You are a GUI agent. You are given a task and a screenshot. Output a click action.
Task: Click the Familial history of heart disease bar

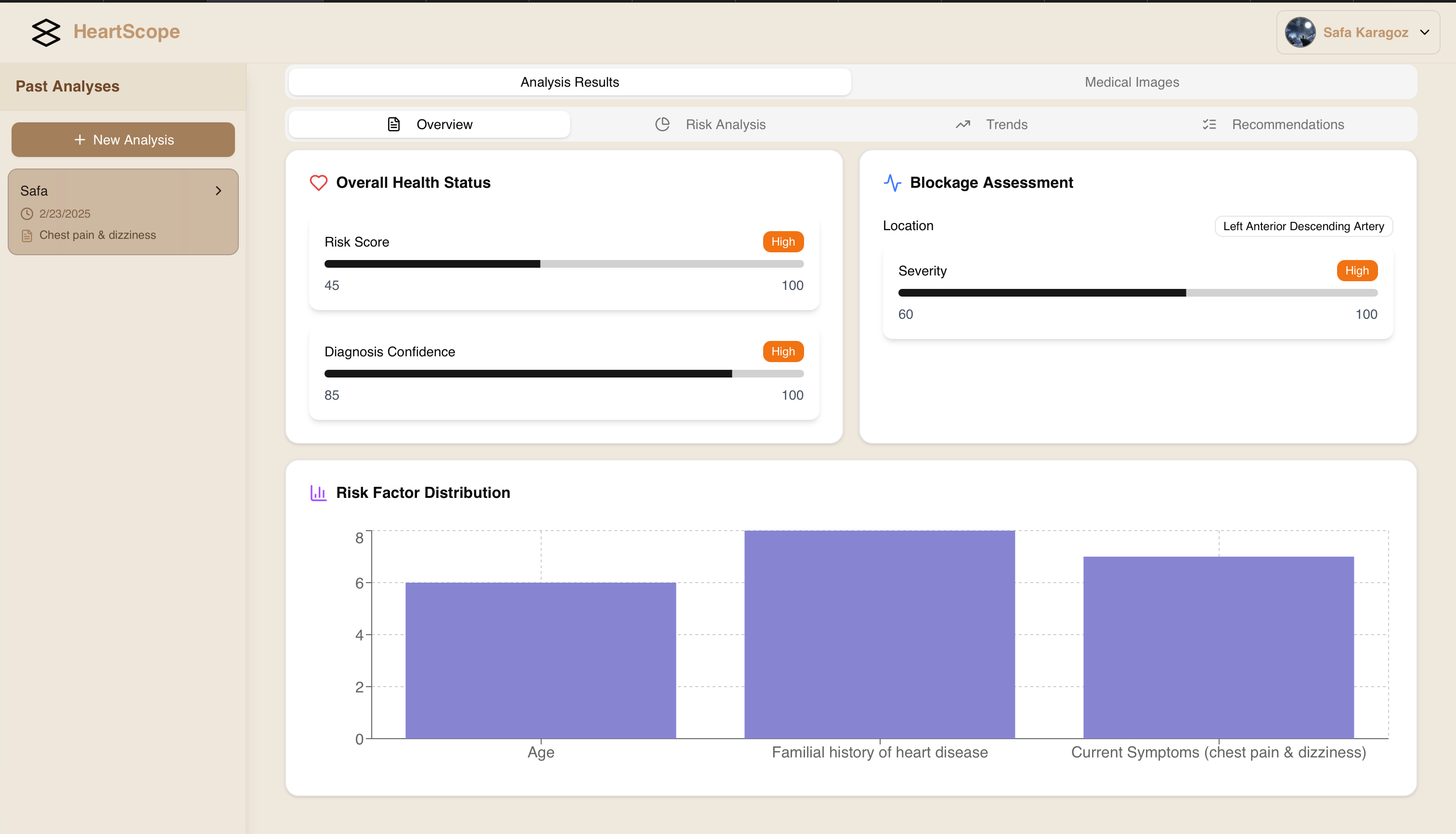[879, 634]
